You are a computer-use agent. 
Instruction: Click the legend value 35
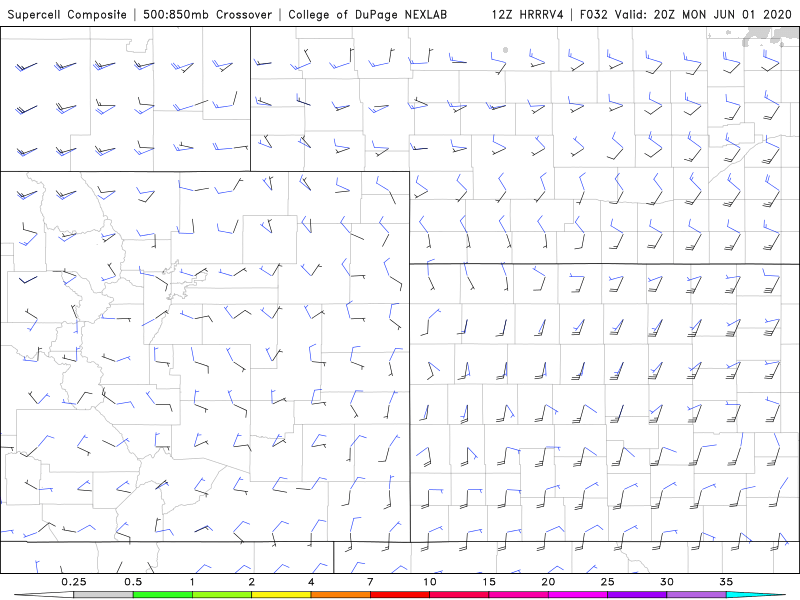[x=726, y=582]
